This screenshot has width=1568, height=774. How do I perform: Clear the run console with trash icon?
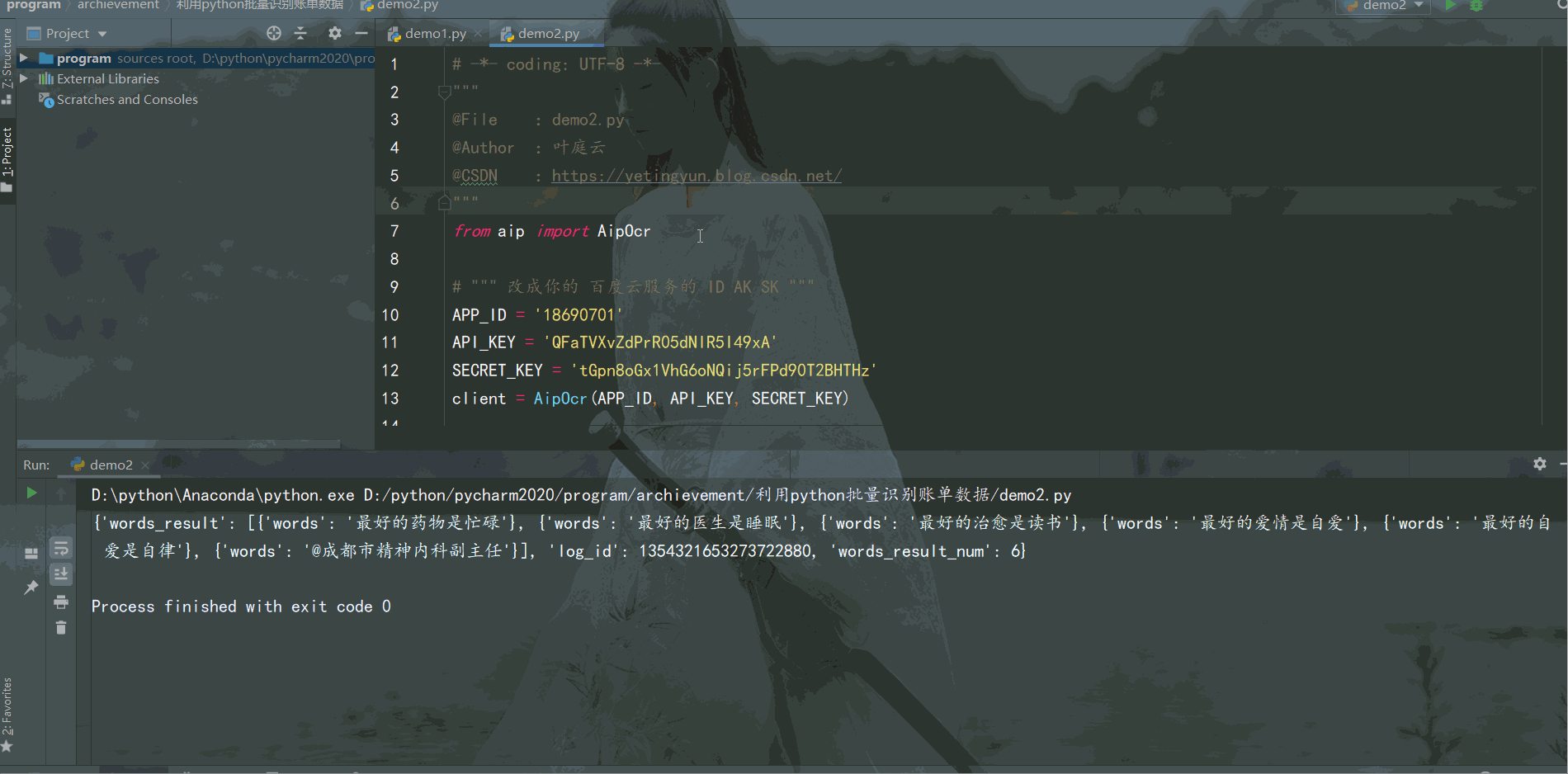click(x=61, y=628)
